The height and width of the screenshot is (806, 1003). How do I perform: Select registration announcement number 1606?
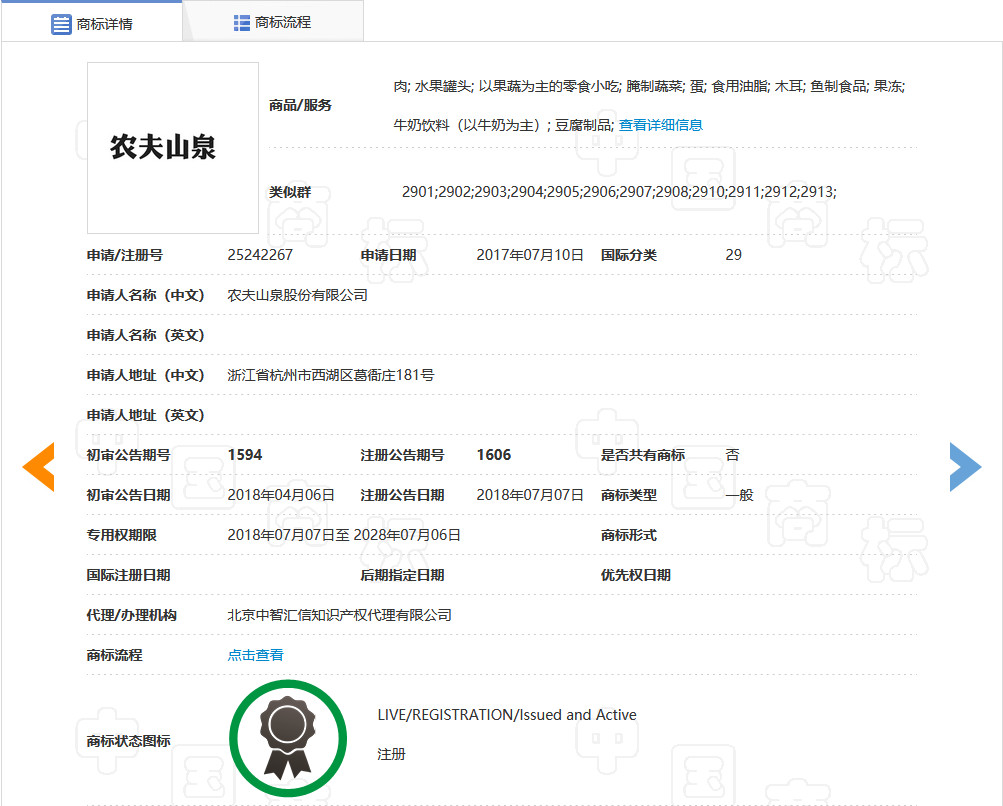coord(494,455)
